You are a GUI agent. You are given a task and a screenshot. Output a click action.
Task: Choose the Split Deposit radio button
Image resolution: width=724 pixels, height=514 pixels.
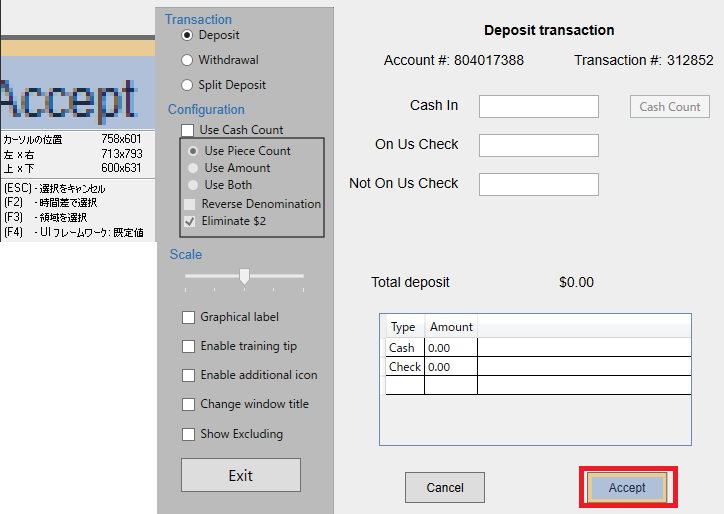[187, 85]
